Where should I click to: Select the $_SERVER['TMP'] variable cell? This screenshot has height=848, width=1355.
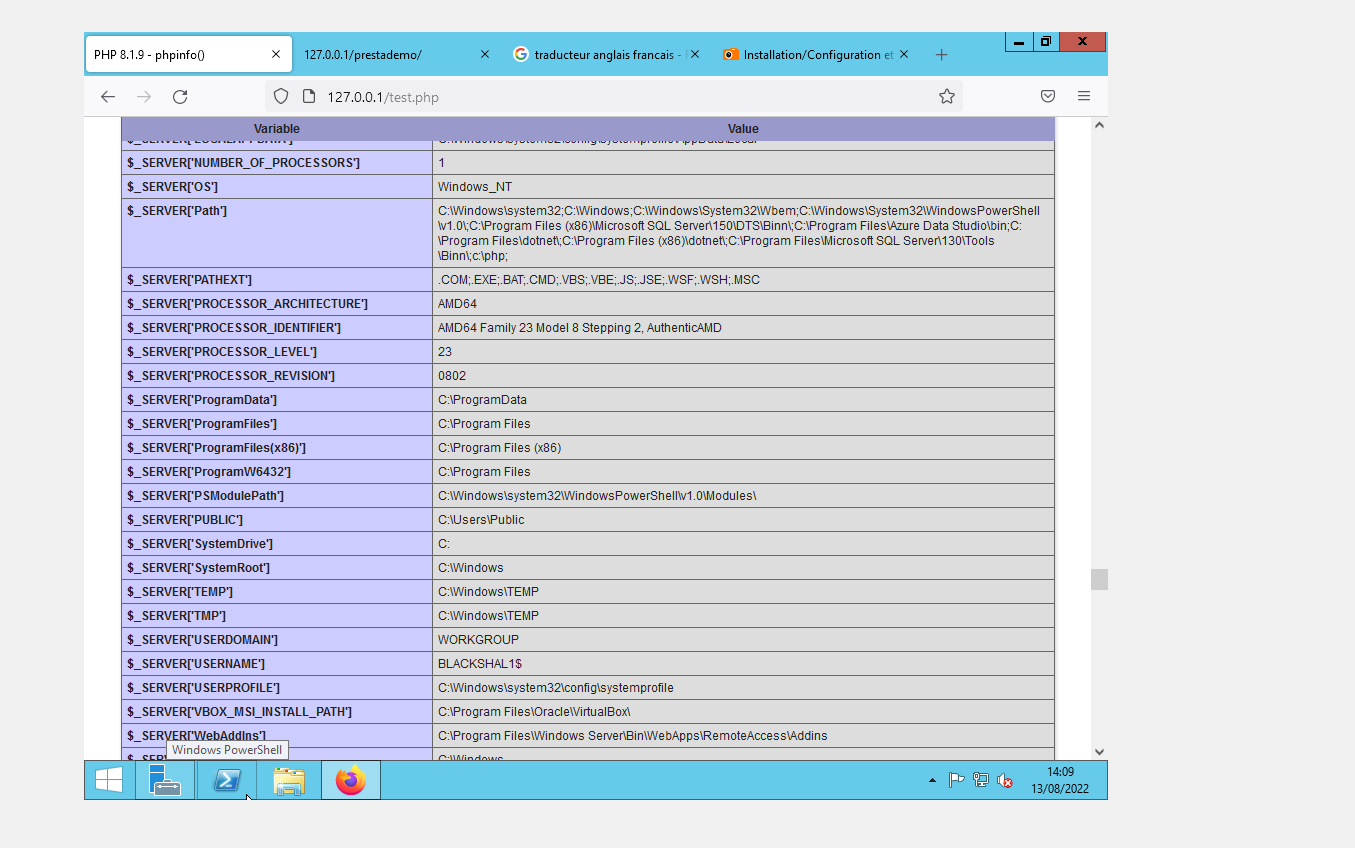coord(277,616)
